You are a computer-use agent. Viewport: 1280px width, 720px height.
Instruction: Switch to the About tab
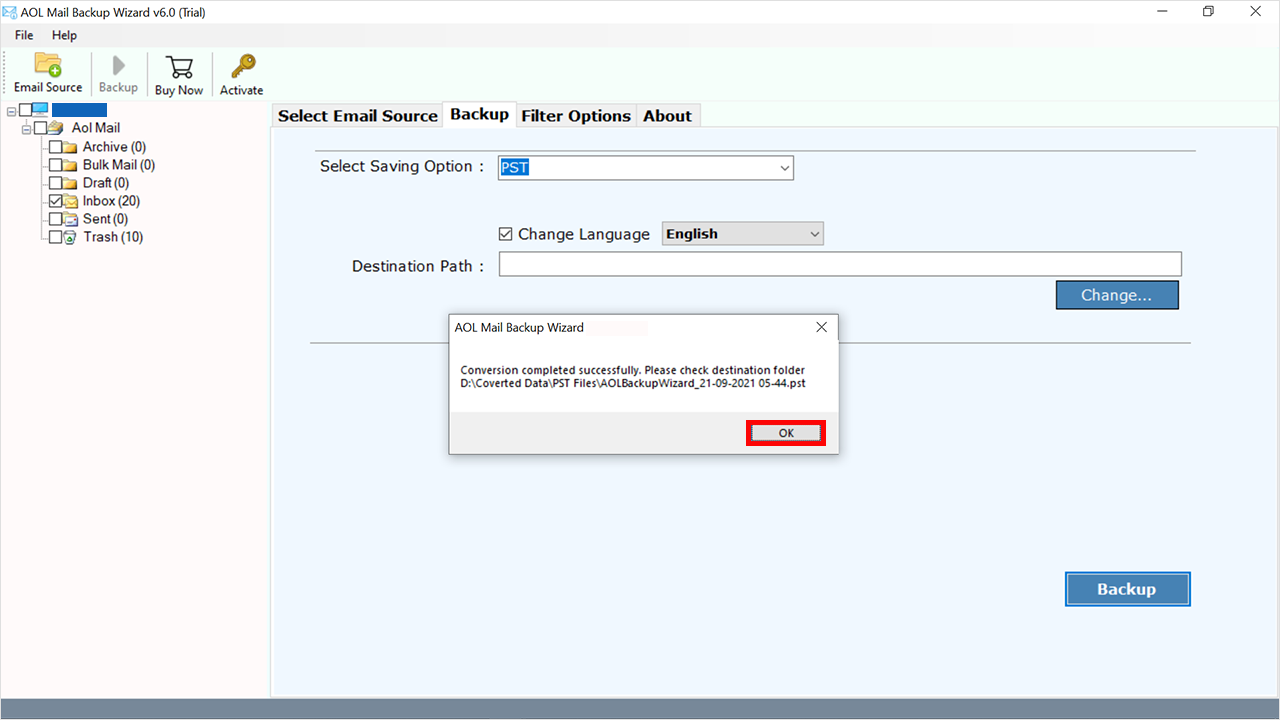(667, 116)
